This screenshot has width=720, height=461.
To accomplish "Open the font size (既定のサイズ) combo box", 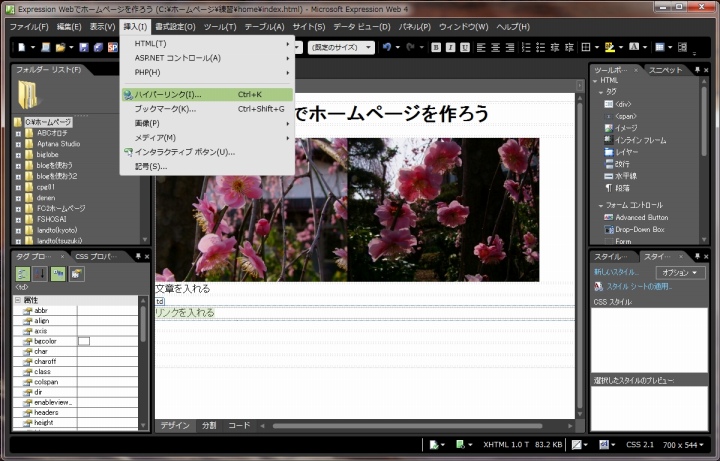I will click(340, 47).
